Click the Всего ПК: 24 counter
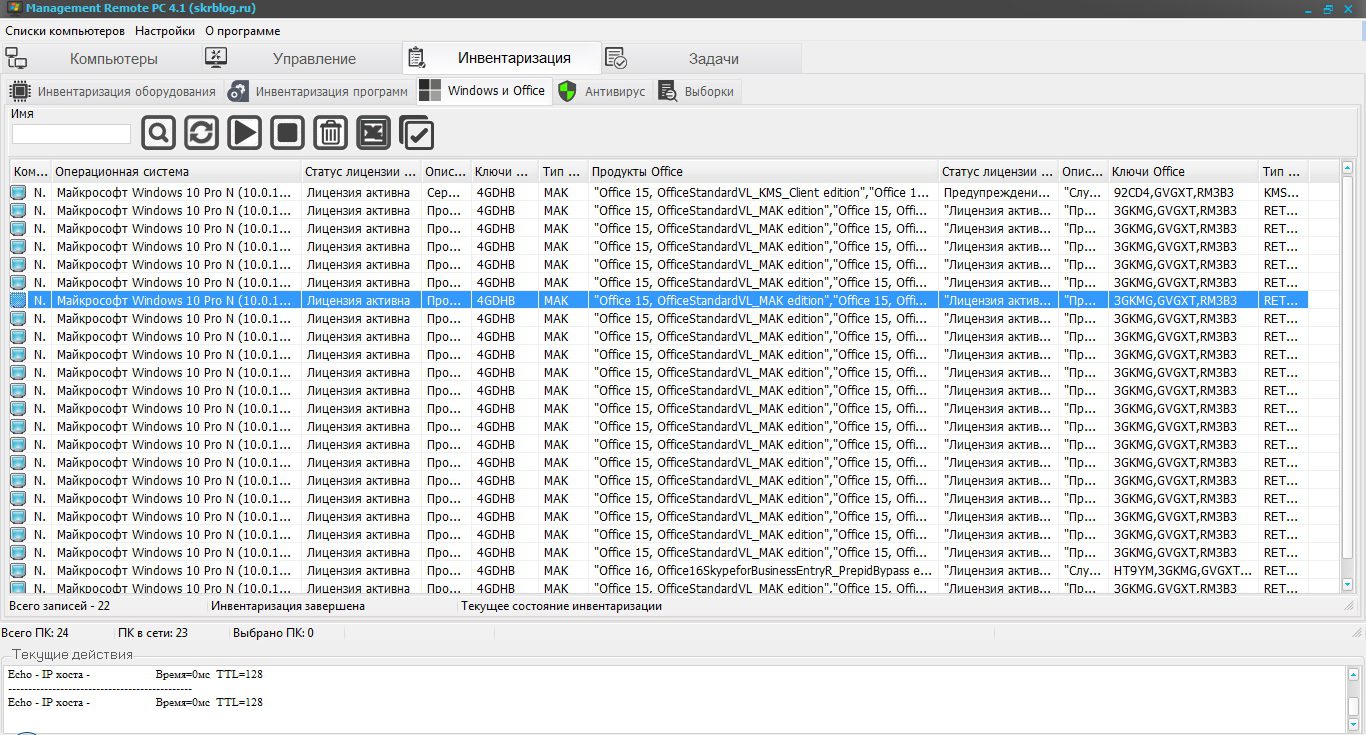Screen dimensions: 1366x735 35,633
